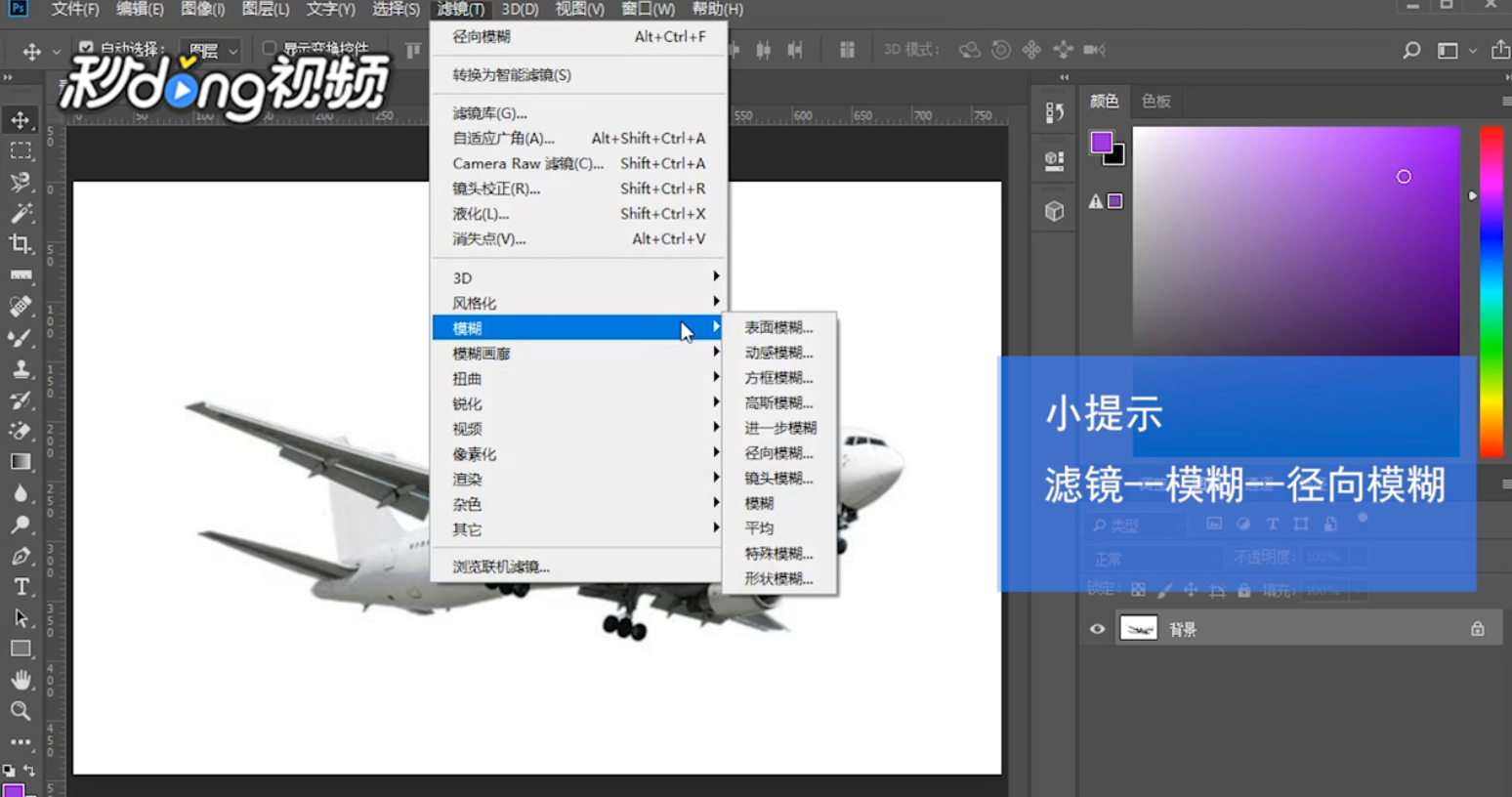The height and width of the screenshot is (797, 1512).
Task: Click the rainbow hue slider bar
Action: point(1491,291)
